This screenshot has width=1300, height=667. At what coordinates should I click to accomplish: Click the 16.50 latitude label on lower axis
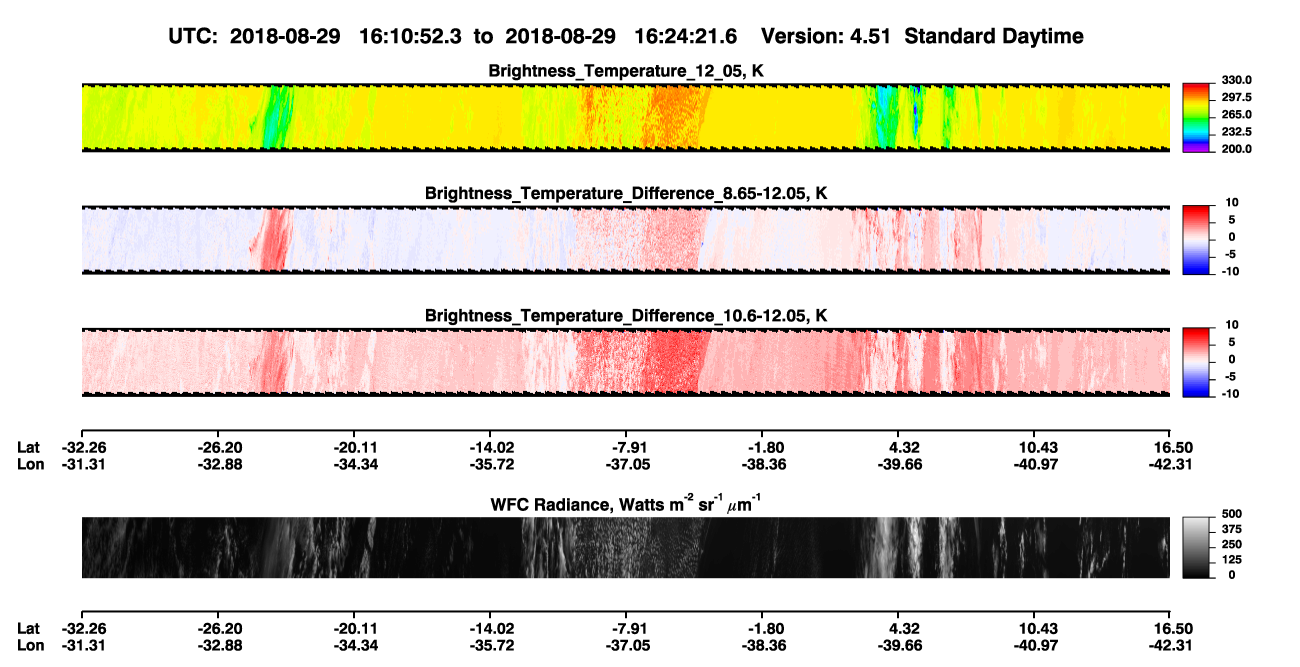point(1169,628)
